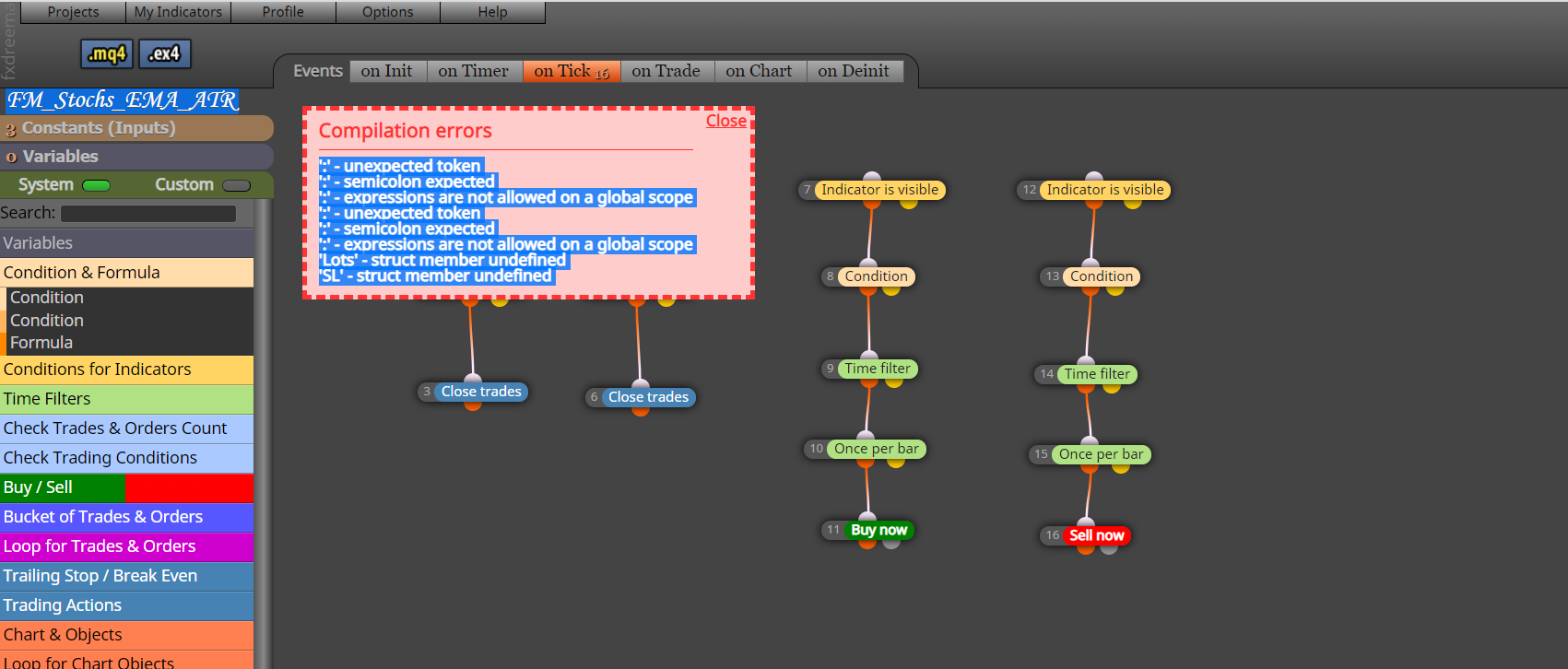Expand the Variables section header
Image resolution: width=1568 pixels, height=669 pixels.
(x=136, y=157)
